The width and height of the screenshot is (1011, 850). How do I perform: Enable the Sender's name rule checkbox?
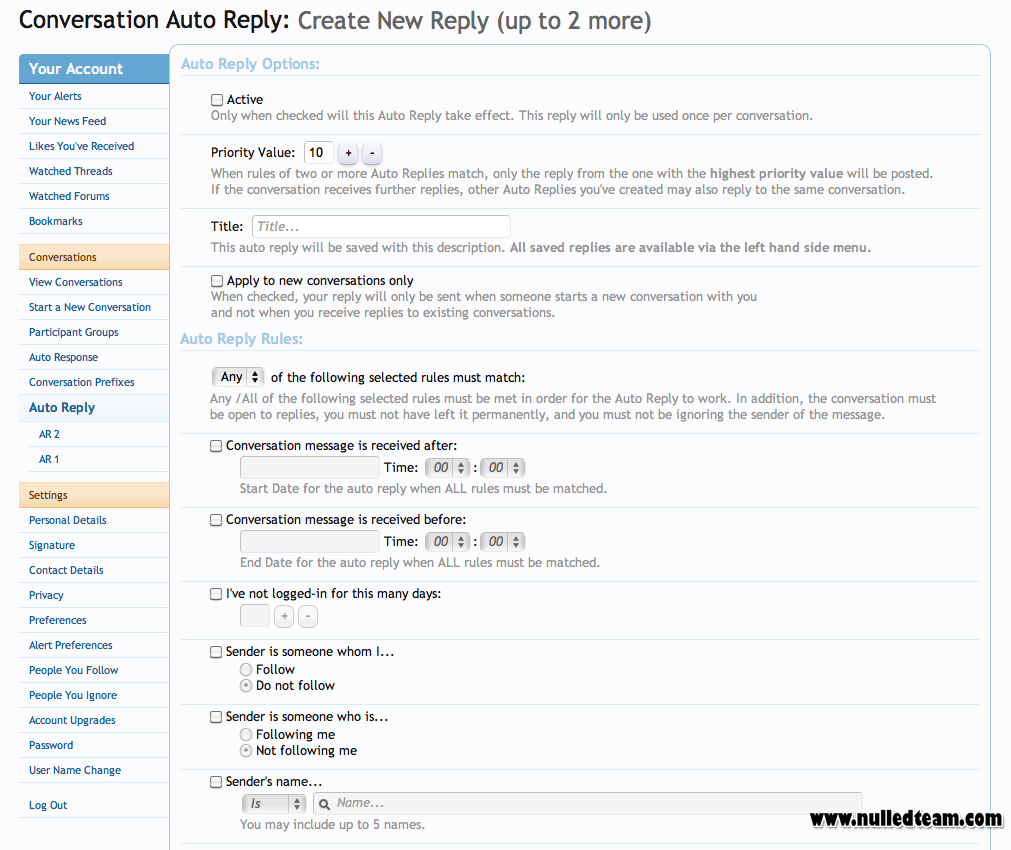coord(216,782)
